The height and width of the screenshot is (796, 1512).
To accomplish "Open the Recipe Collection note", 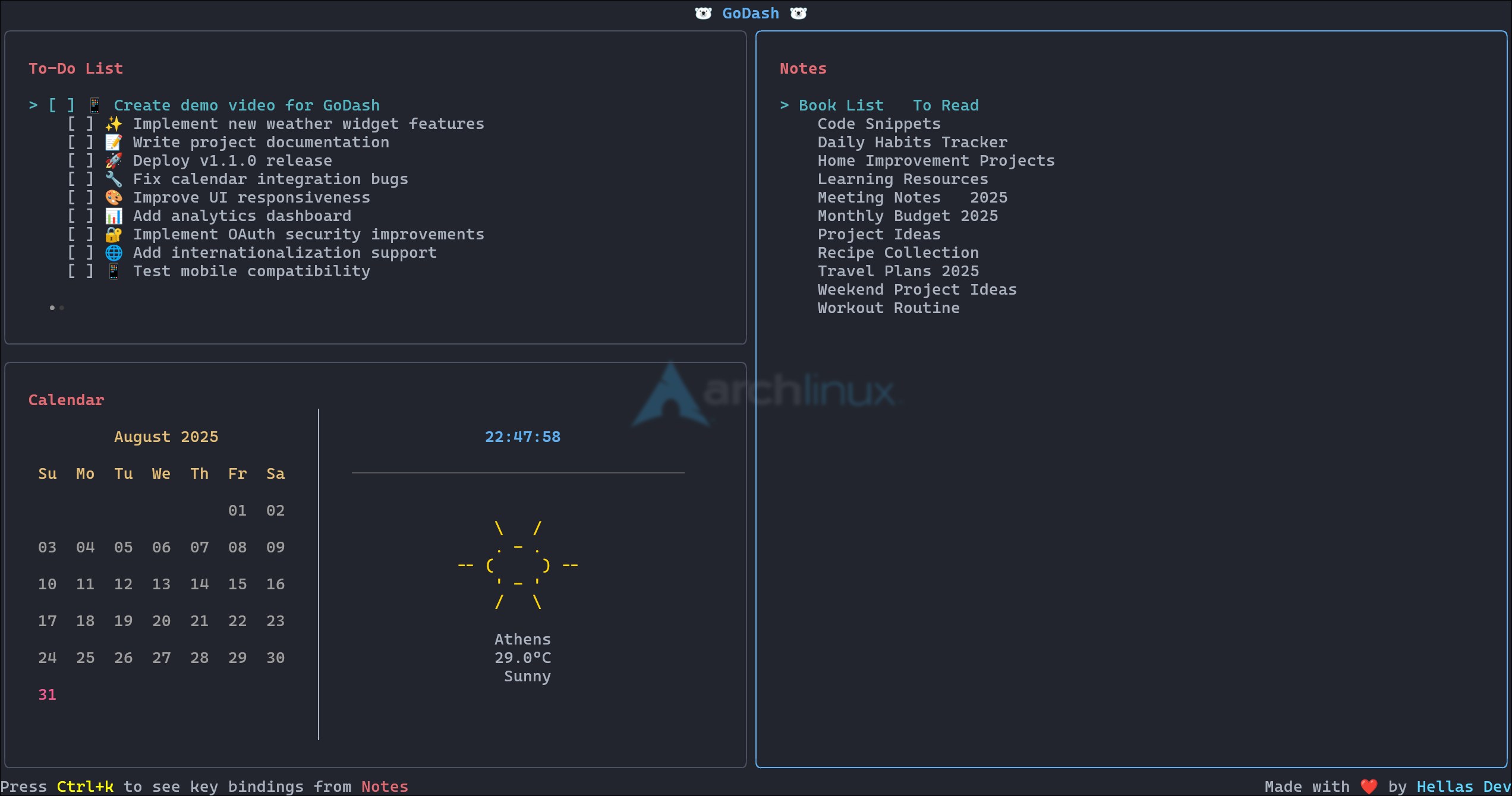I will tap(897, 253).
